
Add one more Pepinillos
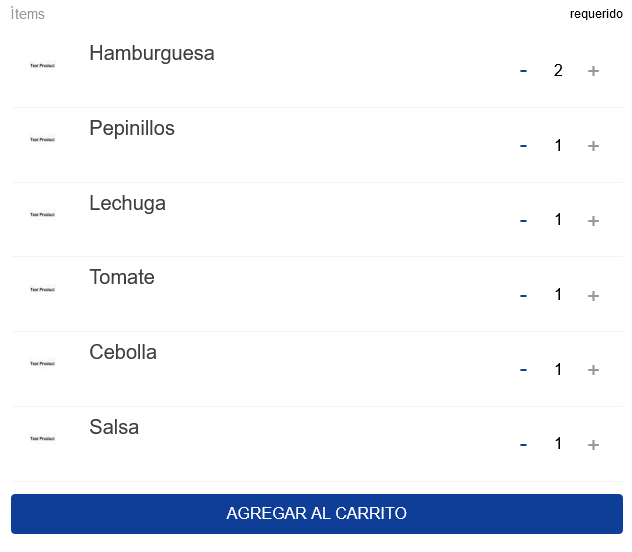click(x=593, y=146)
